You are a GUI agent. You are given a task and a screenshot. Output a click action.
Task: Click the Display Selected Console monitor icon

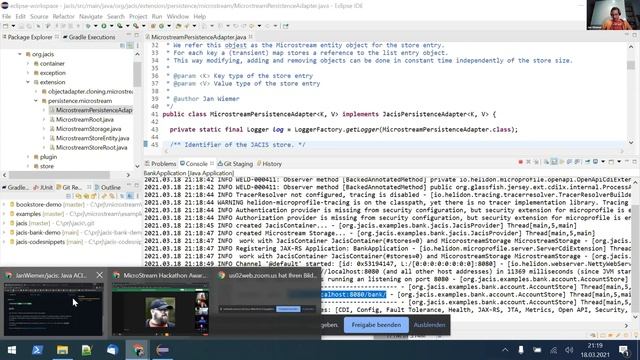click(x=596, y=162)
